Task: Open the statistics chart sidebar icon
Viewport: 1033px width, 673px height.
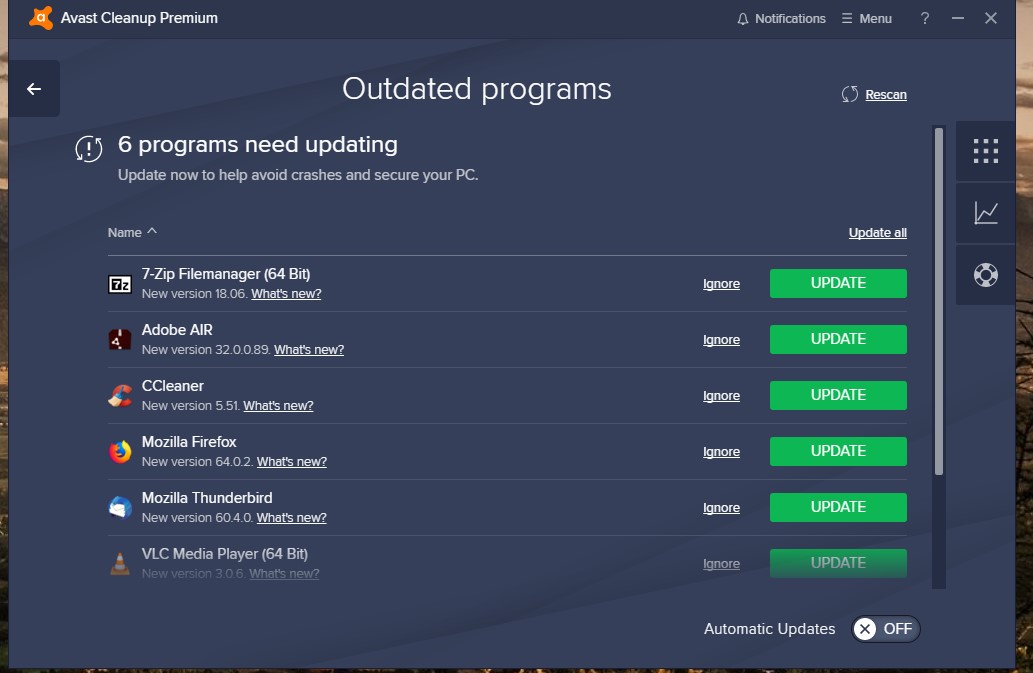Action: (x=986, y=213)
